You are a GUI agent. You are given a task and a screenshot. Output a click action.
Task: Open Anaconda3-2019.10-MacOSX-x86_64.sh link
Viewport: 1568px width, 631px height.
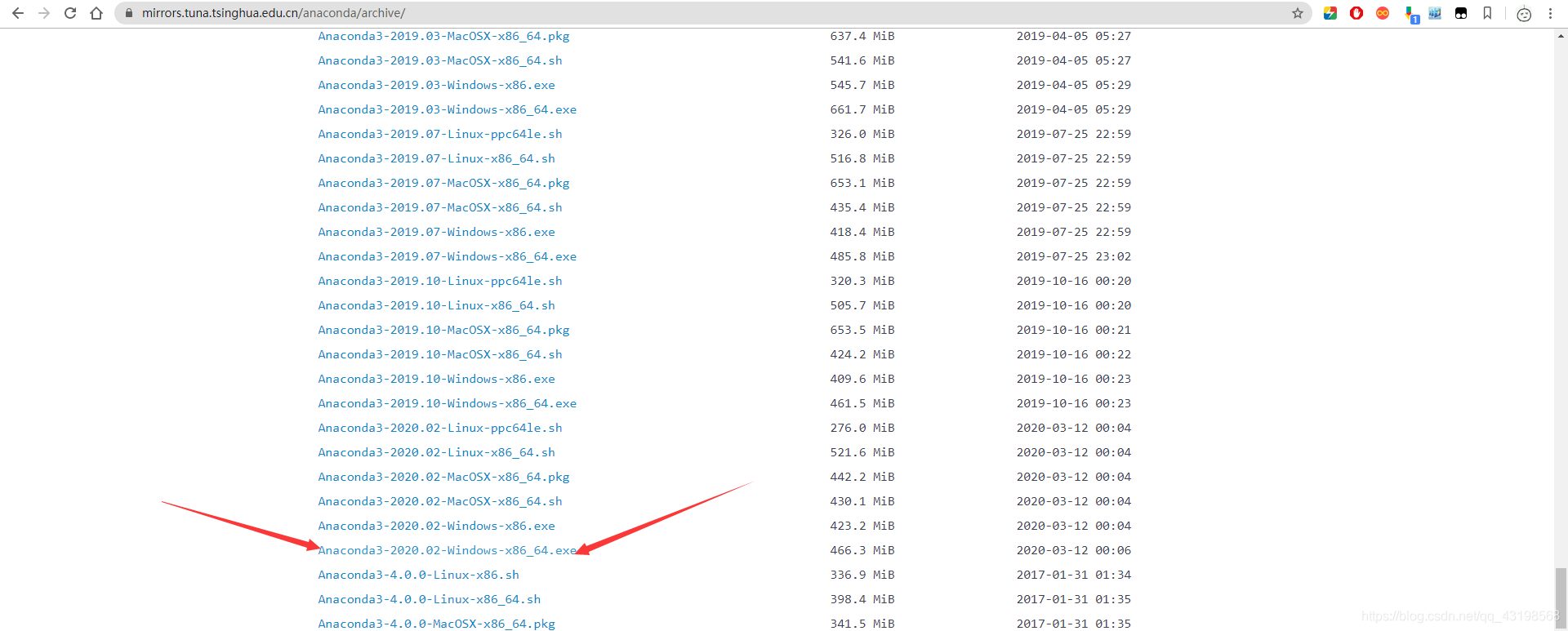coord(440,354)
